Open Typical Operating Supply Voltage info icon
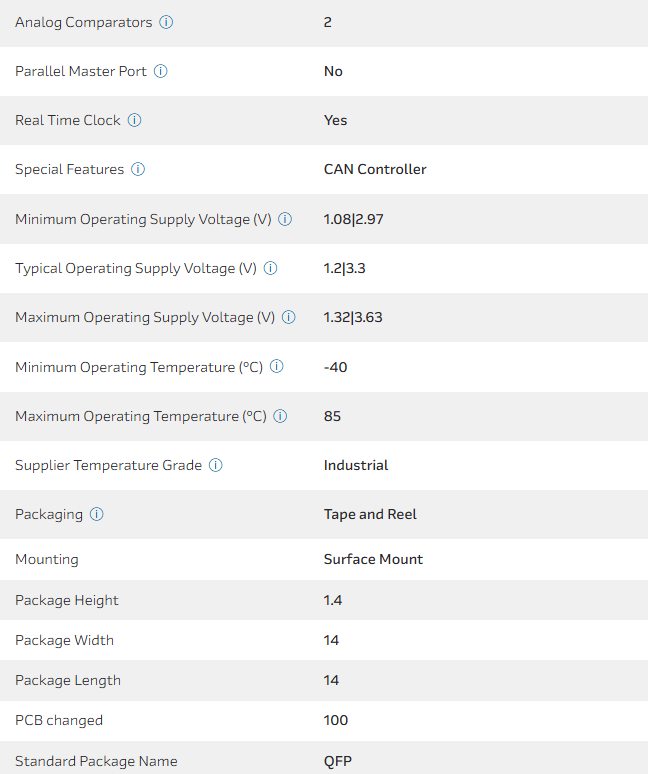648x774 pixels. coord(270,268)
